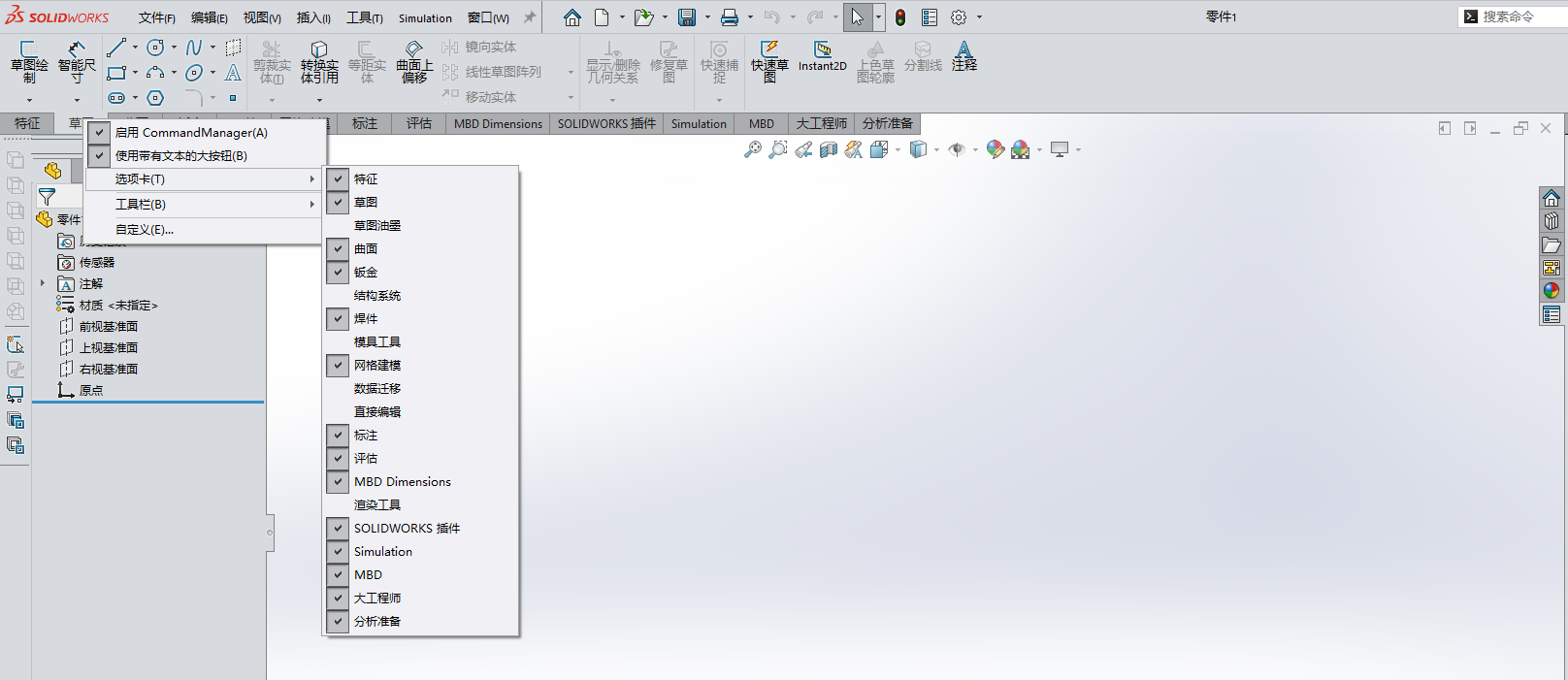1568x680 pixels.
Task: Open the Tools (工具) menu
Action: pos(365,17)
